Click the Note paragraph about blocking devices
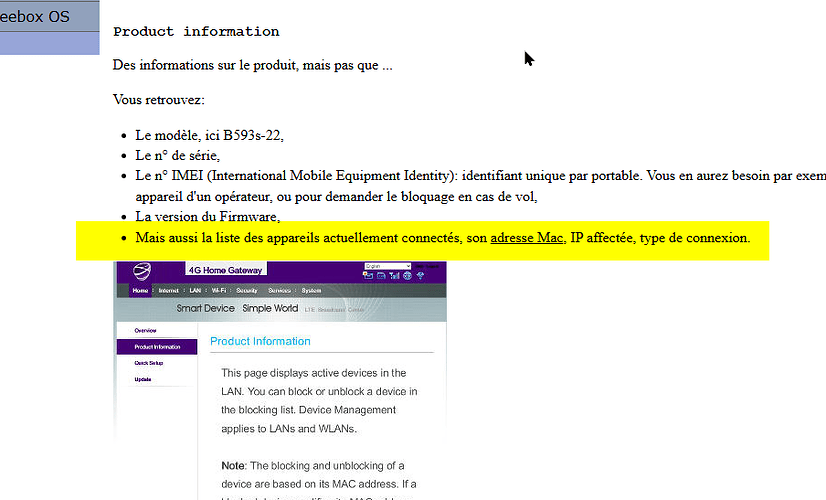The image size is (826, 500). tap(319, 482)
